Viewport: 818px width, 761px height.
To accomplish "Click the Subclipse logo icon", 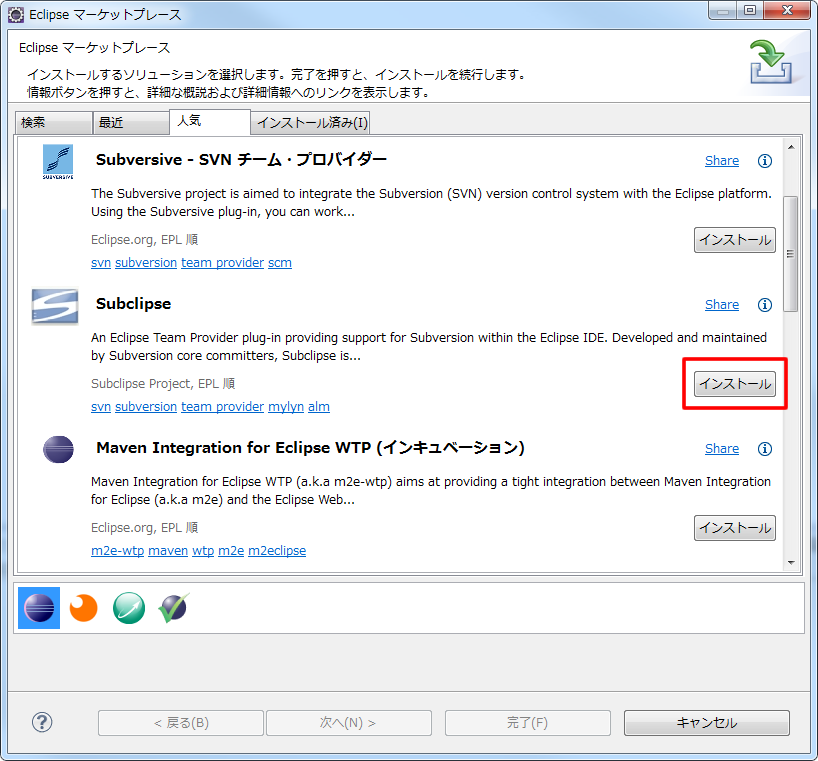I will (x=55, y=306).
